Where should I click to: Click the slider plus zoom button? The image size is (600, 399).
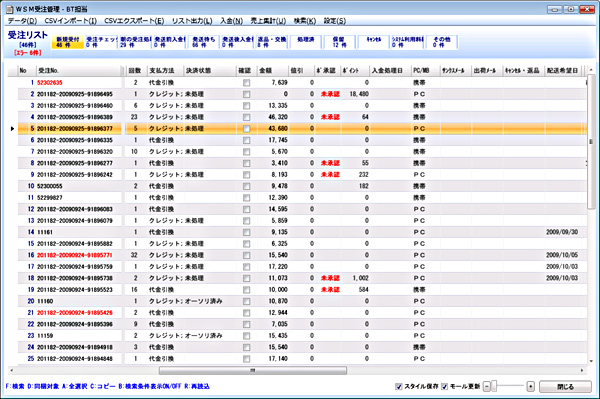click(x=530, y=386)
